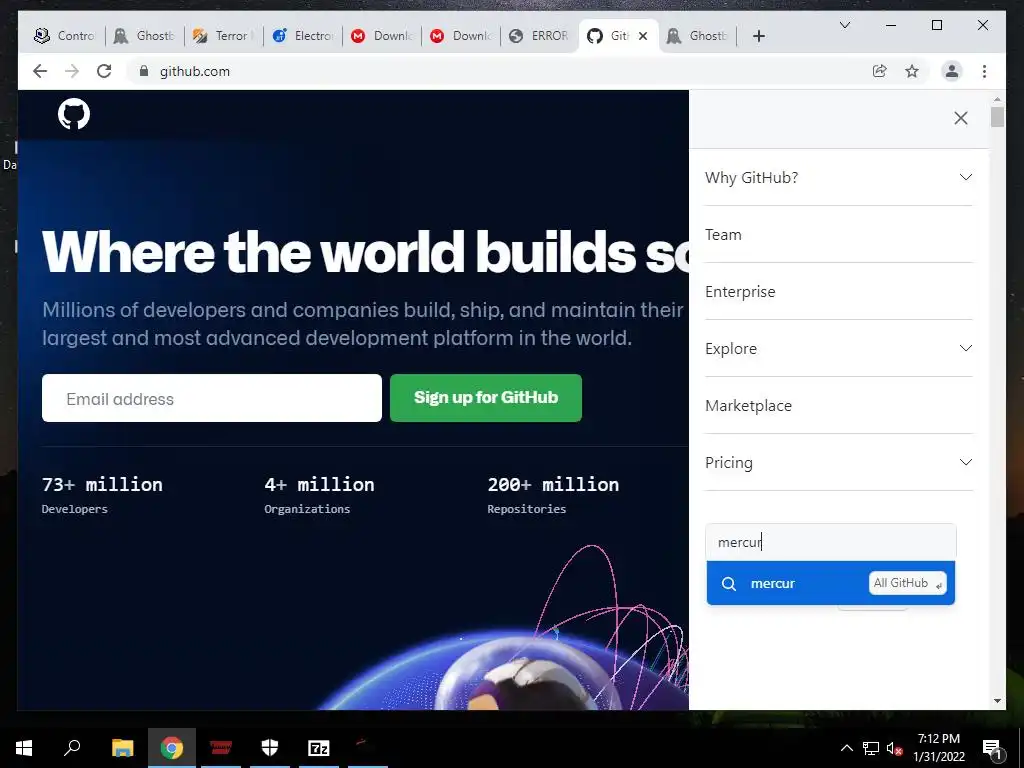Click the GitHub Octocat logo
Viewport: 1024px width, 768px height.
pos(74,114)
